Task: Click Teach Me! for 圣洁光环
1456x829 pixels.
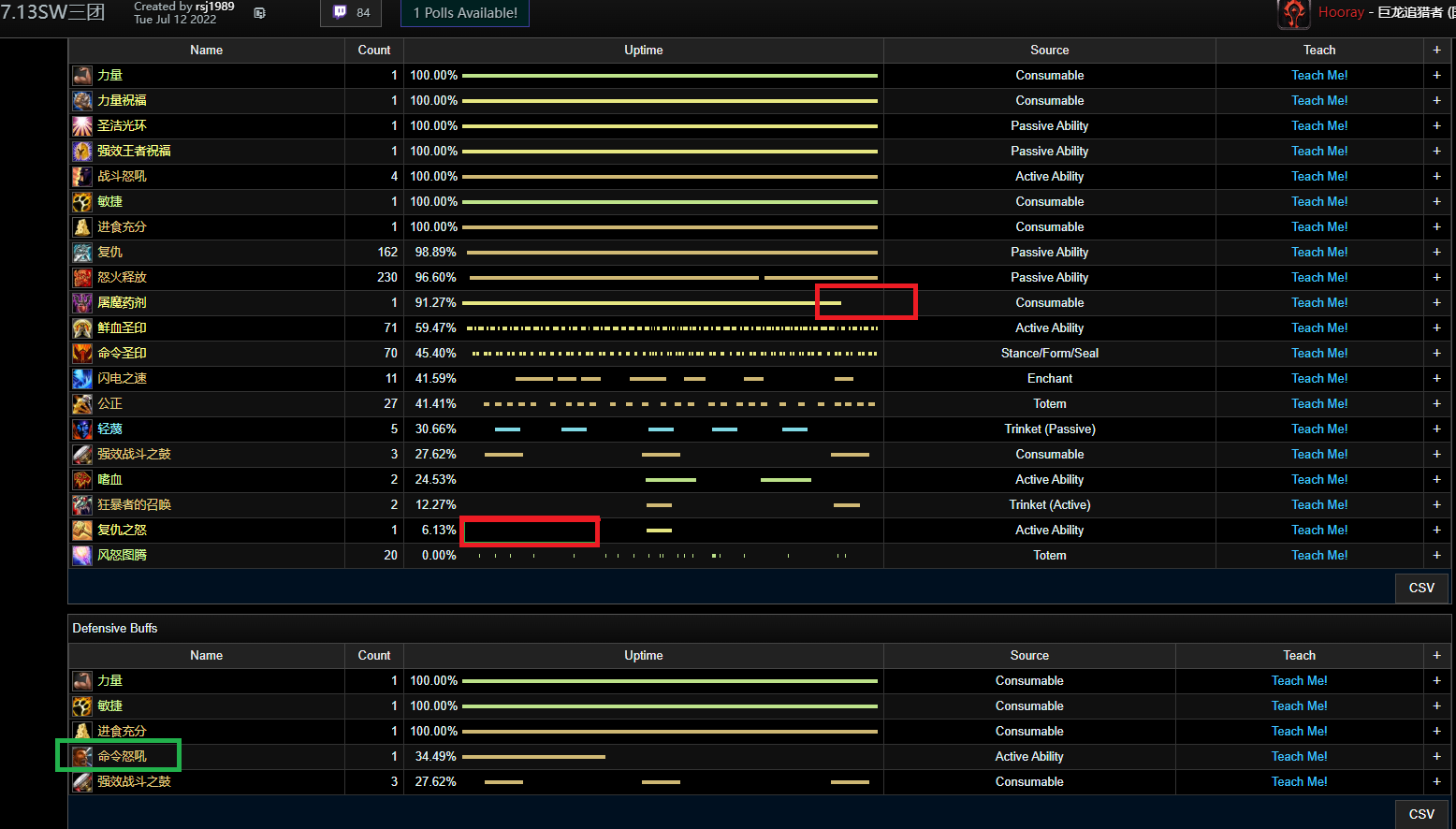Action: [1319, 125]
